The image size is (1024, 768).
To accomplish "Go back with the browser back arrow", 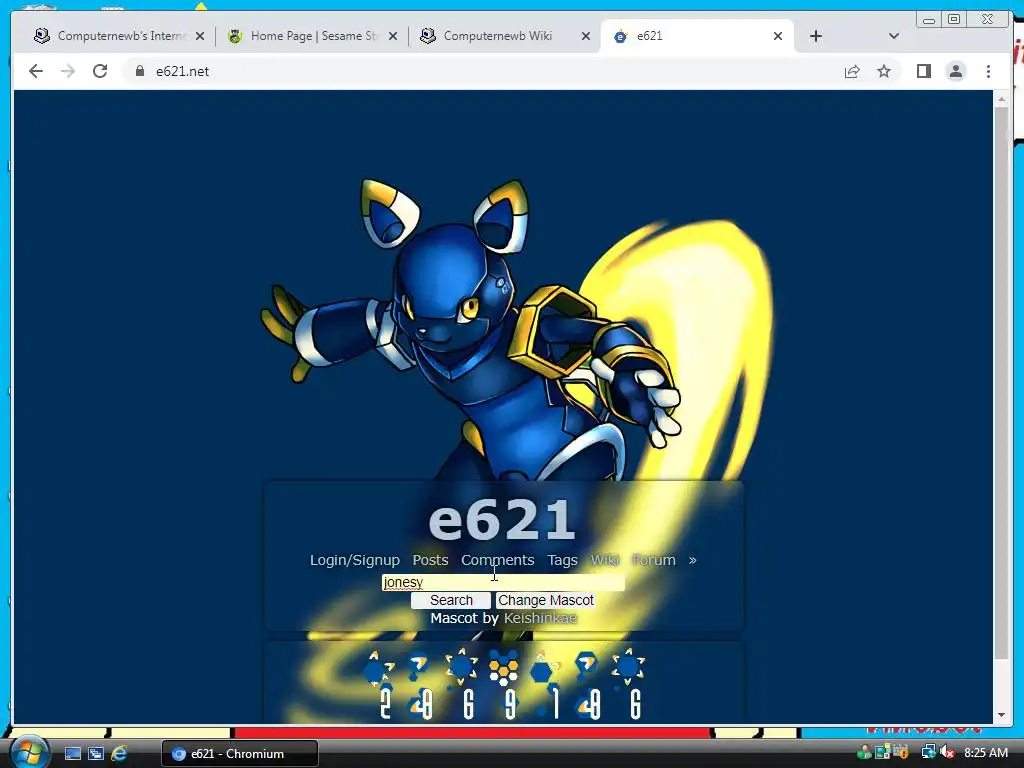I will (x=36, y=71).
